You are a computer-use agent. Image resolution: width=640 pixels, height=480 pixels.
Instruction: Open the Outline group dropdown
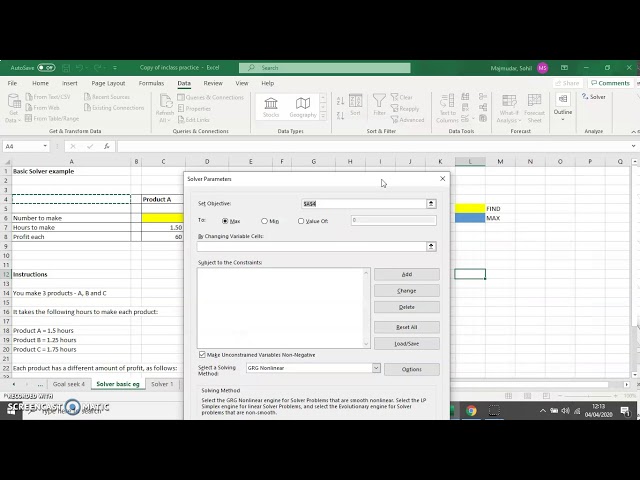pyautogui.click(x=563, y=107)
